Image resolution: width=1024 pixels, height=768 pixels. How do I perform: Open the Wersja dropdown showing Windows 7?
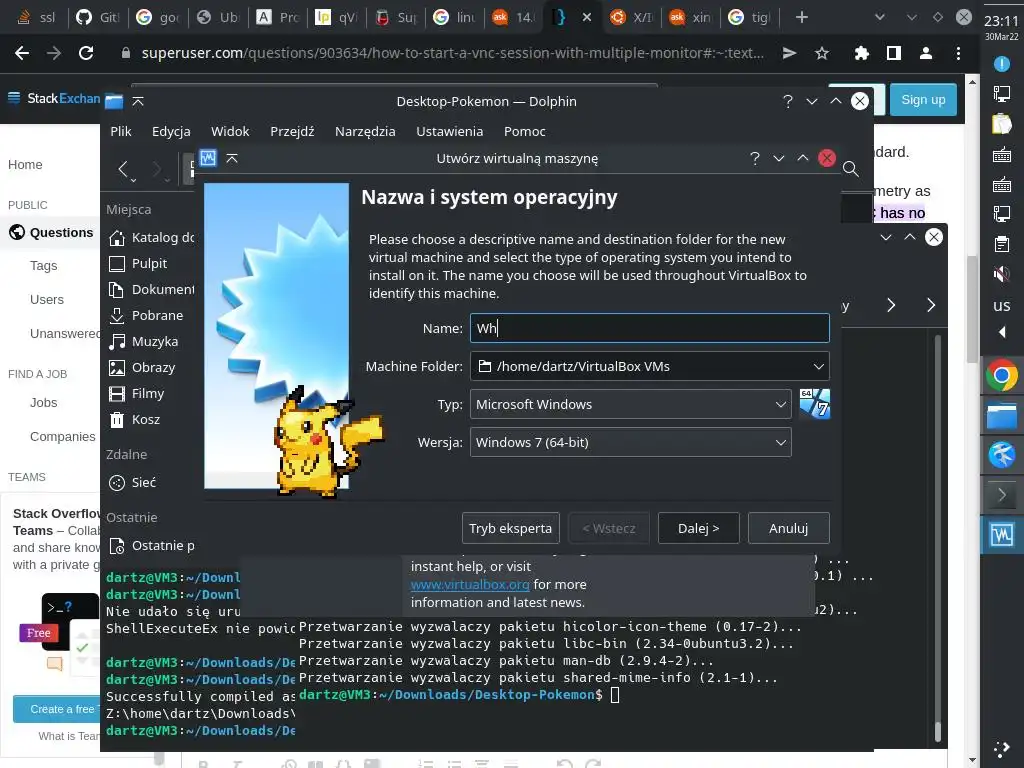(630, 442)
